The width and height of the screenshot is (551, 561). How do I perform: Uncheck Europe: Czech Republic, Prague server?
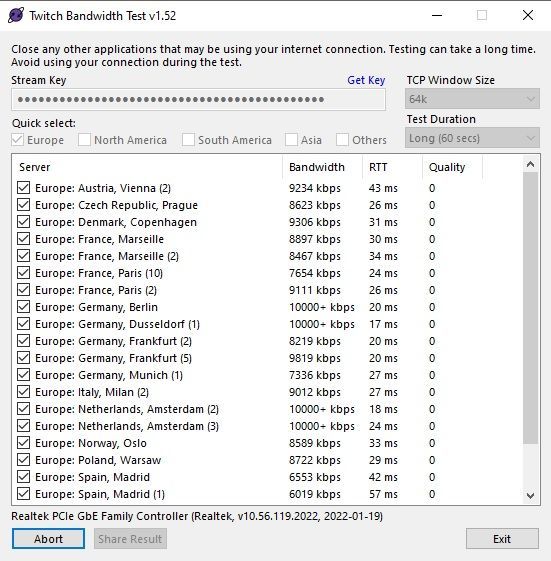coord(24,205)
